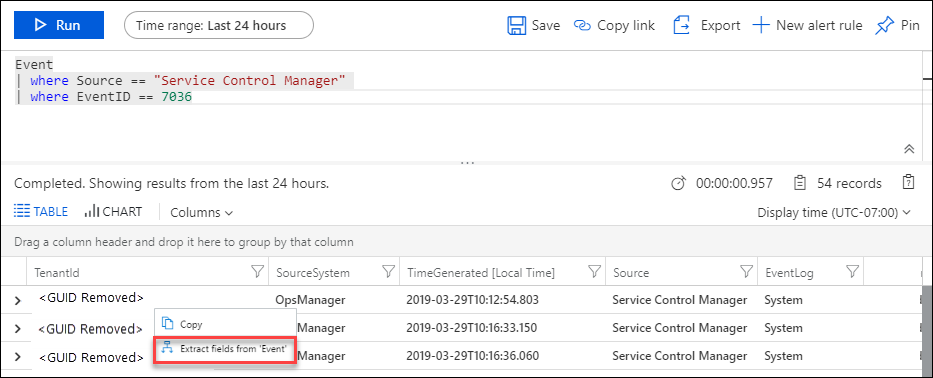Viewport: 933px width, 378px height.
Task: Collapse the query editor with double chevron
Action: (909, 149)
